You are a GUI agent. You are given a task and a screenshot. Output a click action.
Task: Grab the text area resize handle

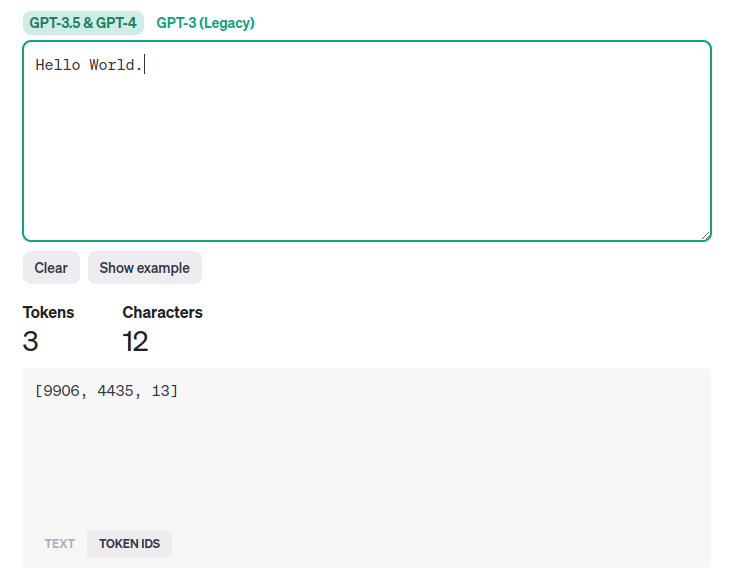click(x=705, y=235)
